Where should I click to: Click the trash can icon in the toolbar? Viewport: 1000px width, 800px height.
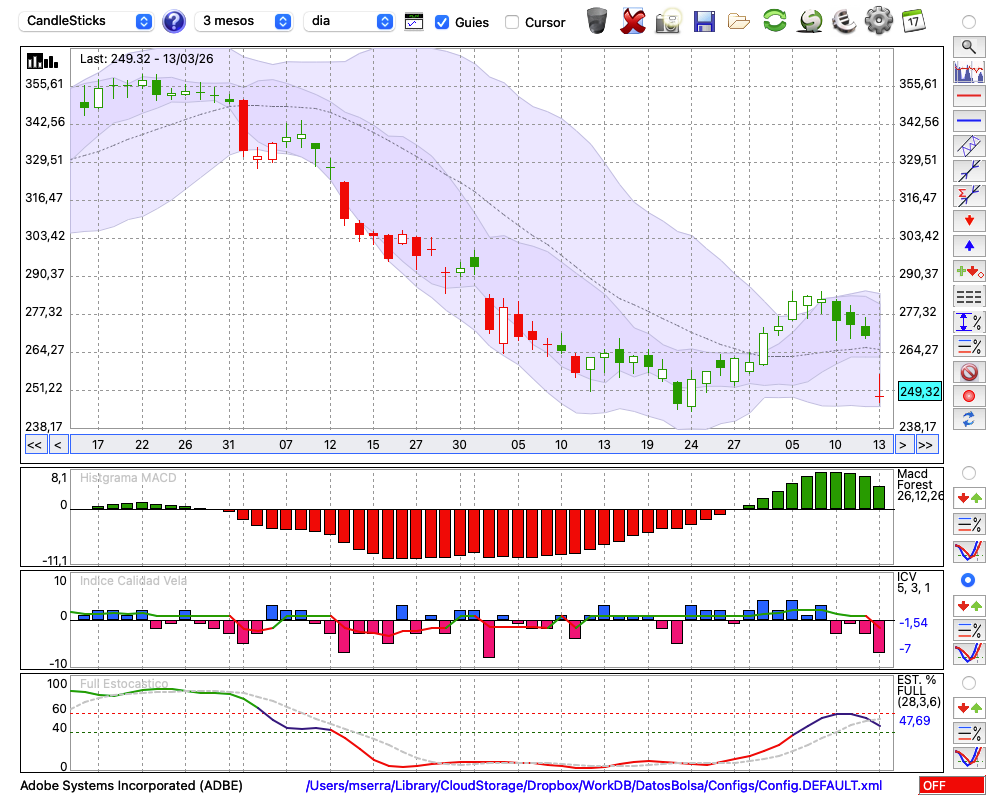pyautogui.click(x=597, y=21)
